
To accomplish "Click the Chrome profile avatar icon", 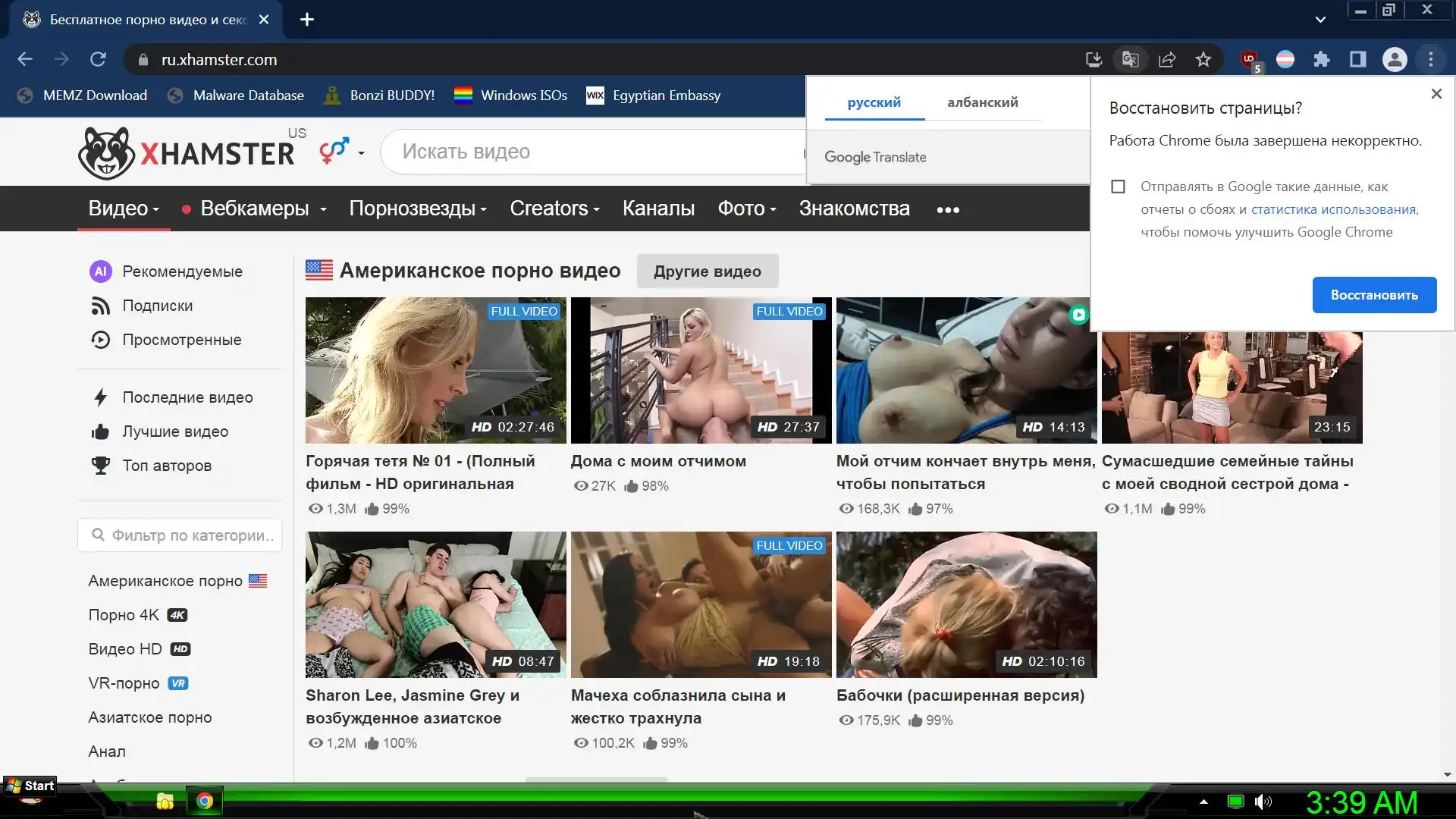I will [1395, 59].
